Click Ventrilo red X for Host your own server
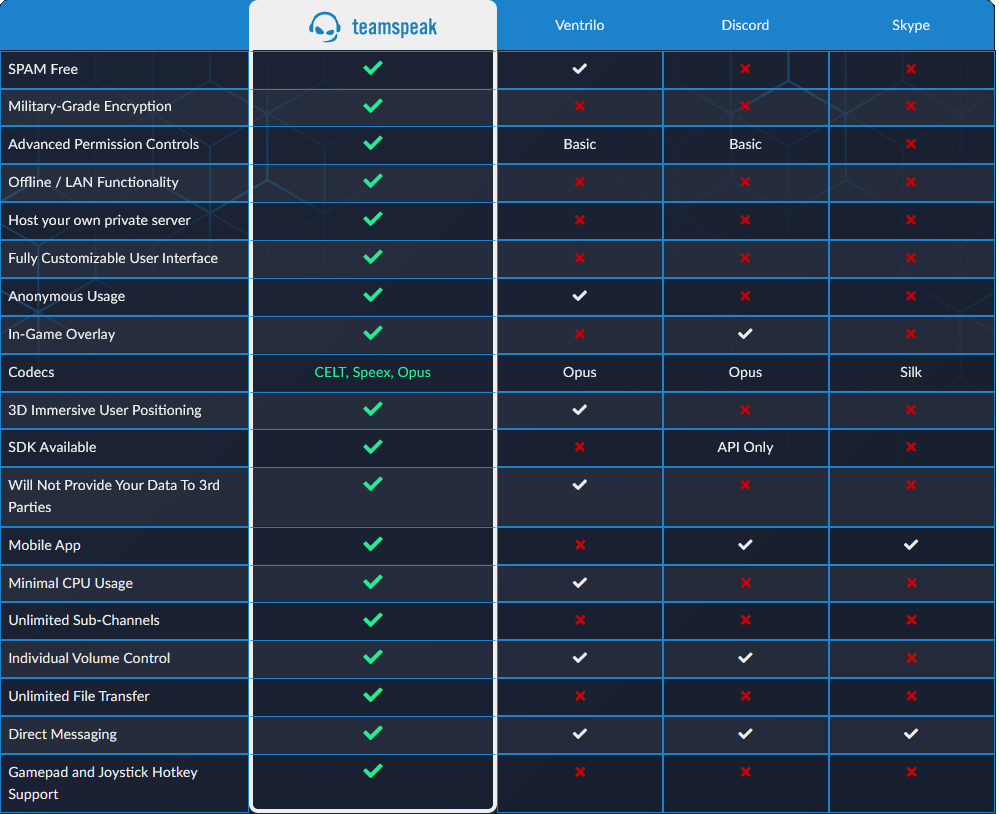 click(x=579, y=220)
